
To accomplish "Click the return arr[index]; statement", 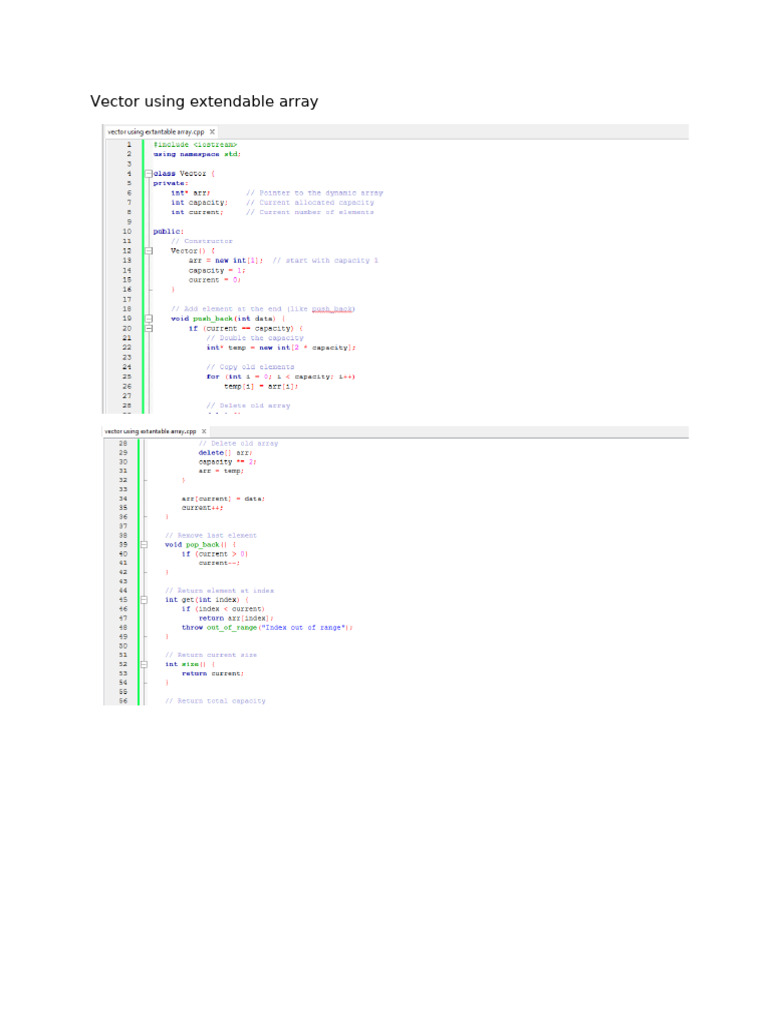I will [236, 618].
